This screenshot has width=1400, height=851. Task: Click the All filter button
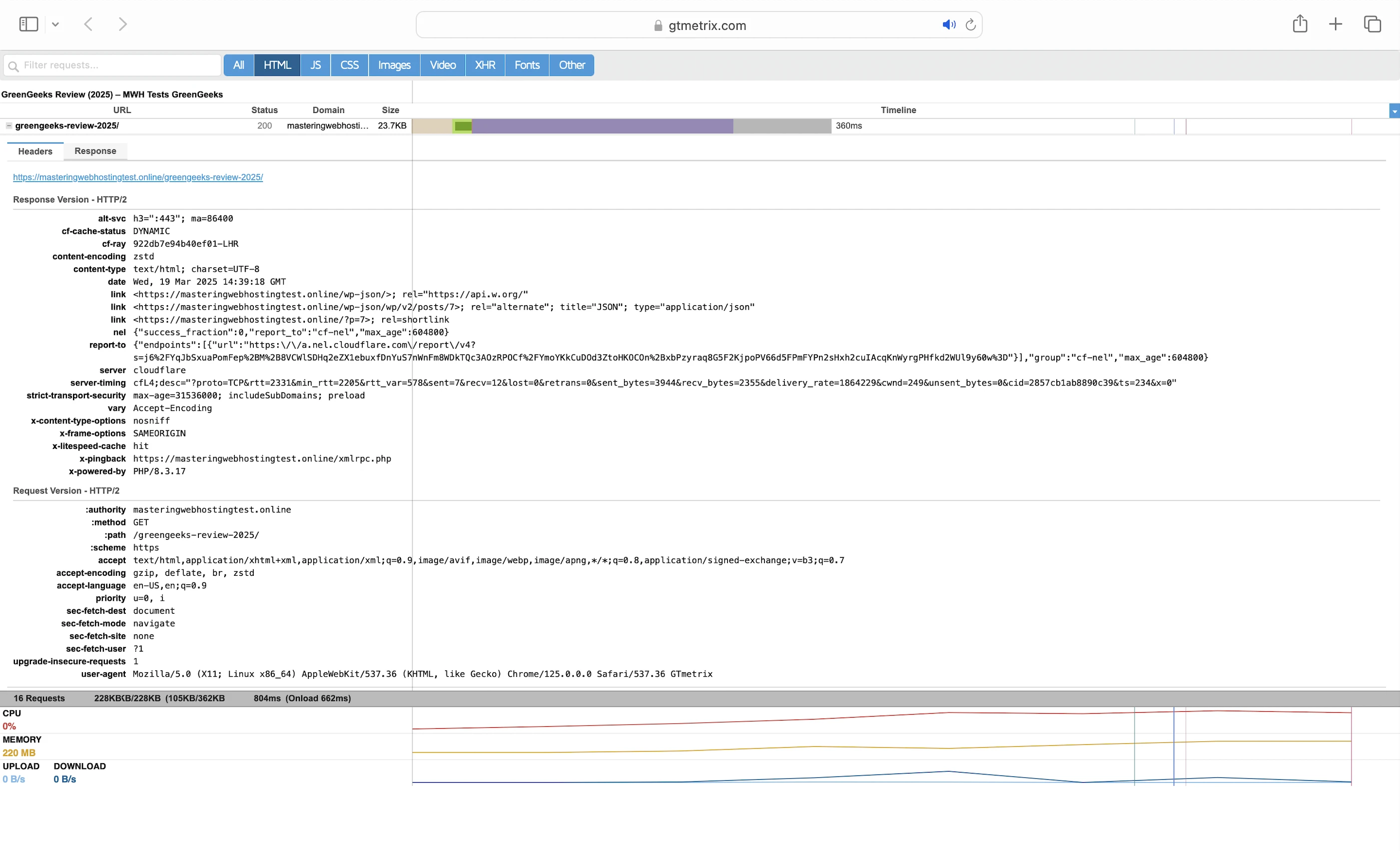coord(239,65)
